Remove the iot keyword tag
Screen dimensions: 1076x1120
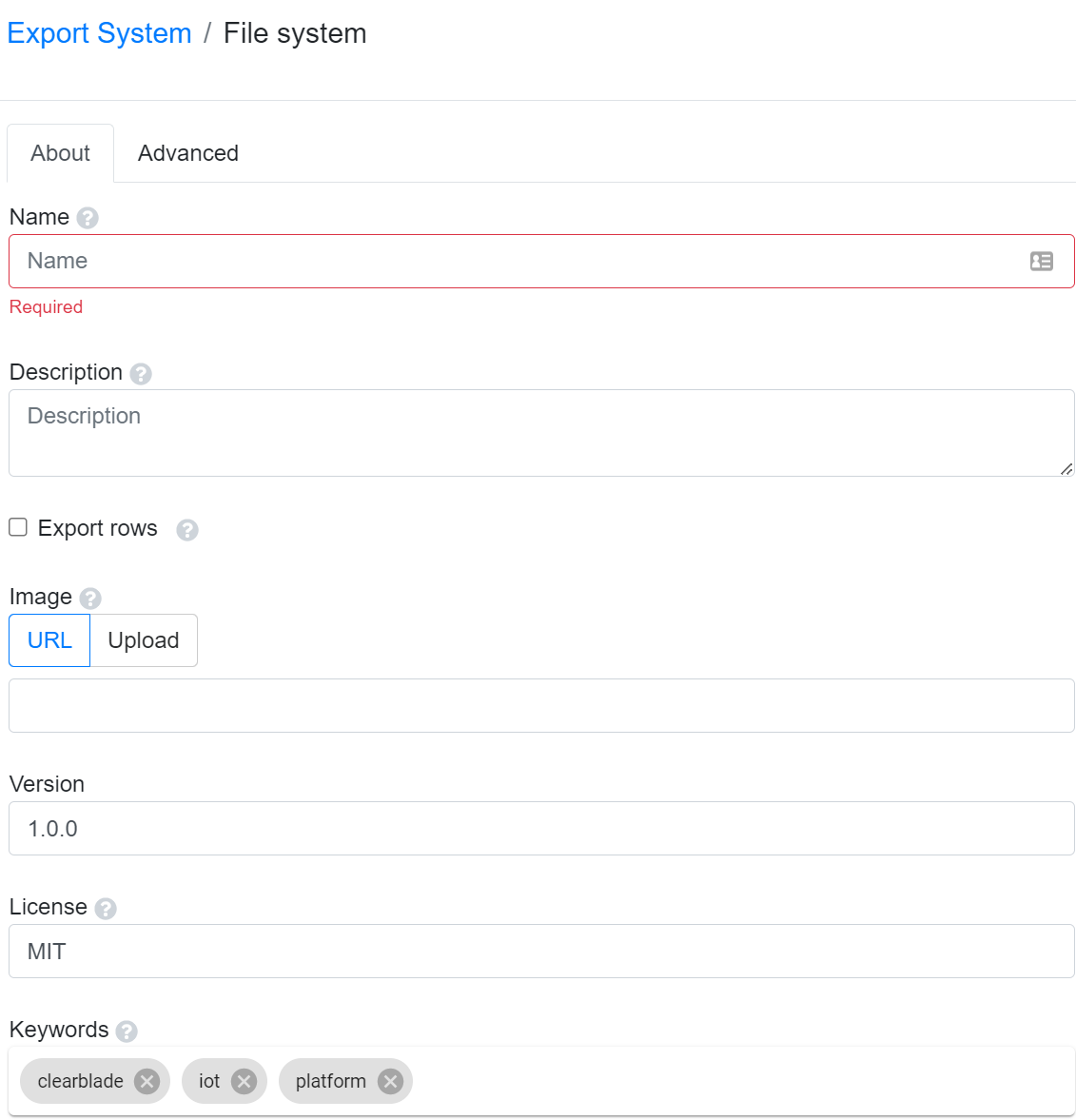coord(245,1081)
